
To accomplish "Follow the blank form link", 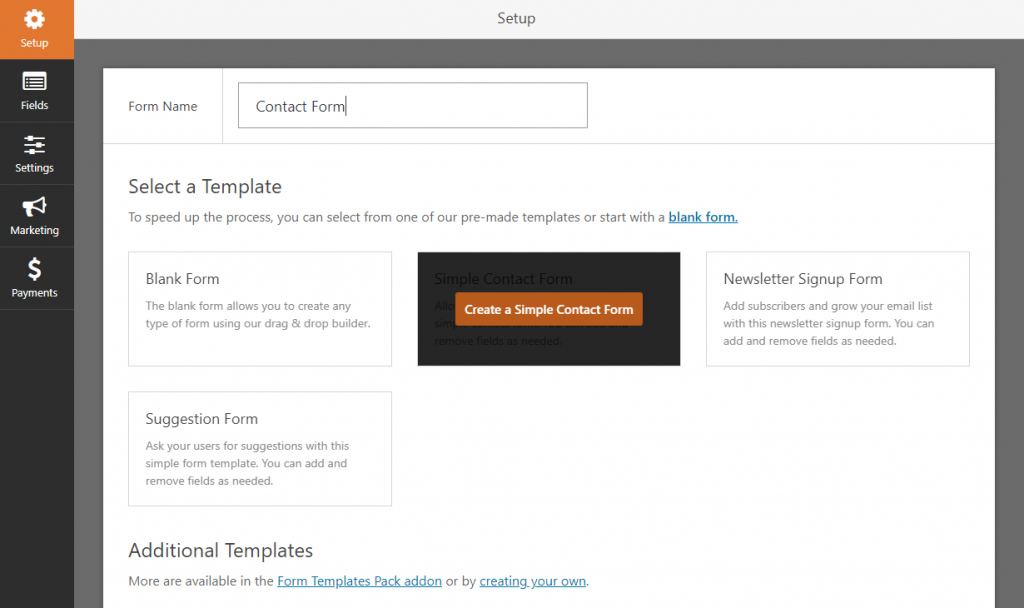I will [x=703, y=217].
